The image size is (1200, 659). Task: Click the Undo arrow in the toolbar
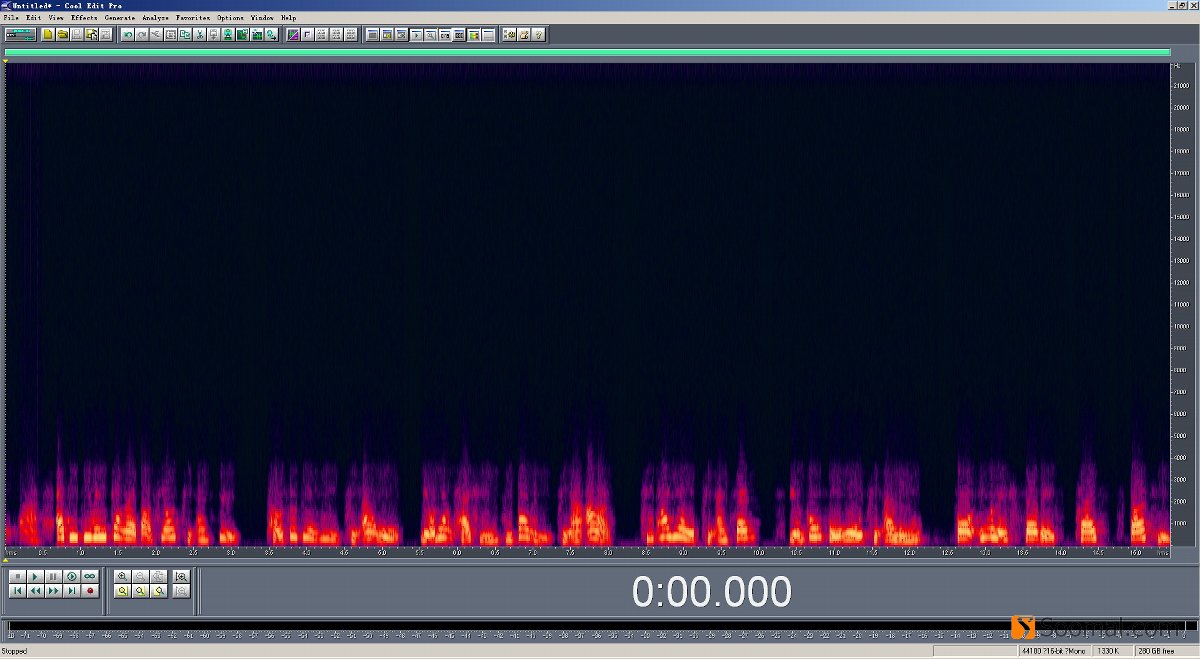127,35
